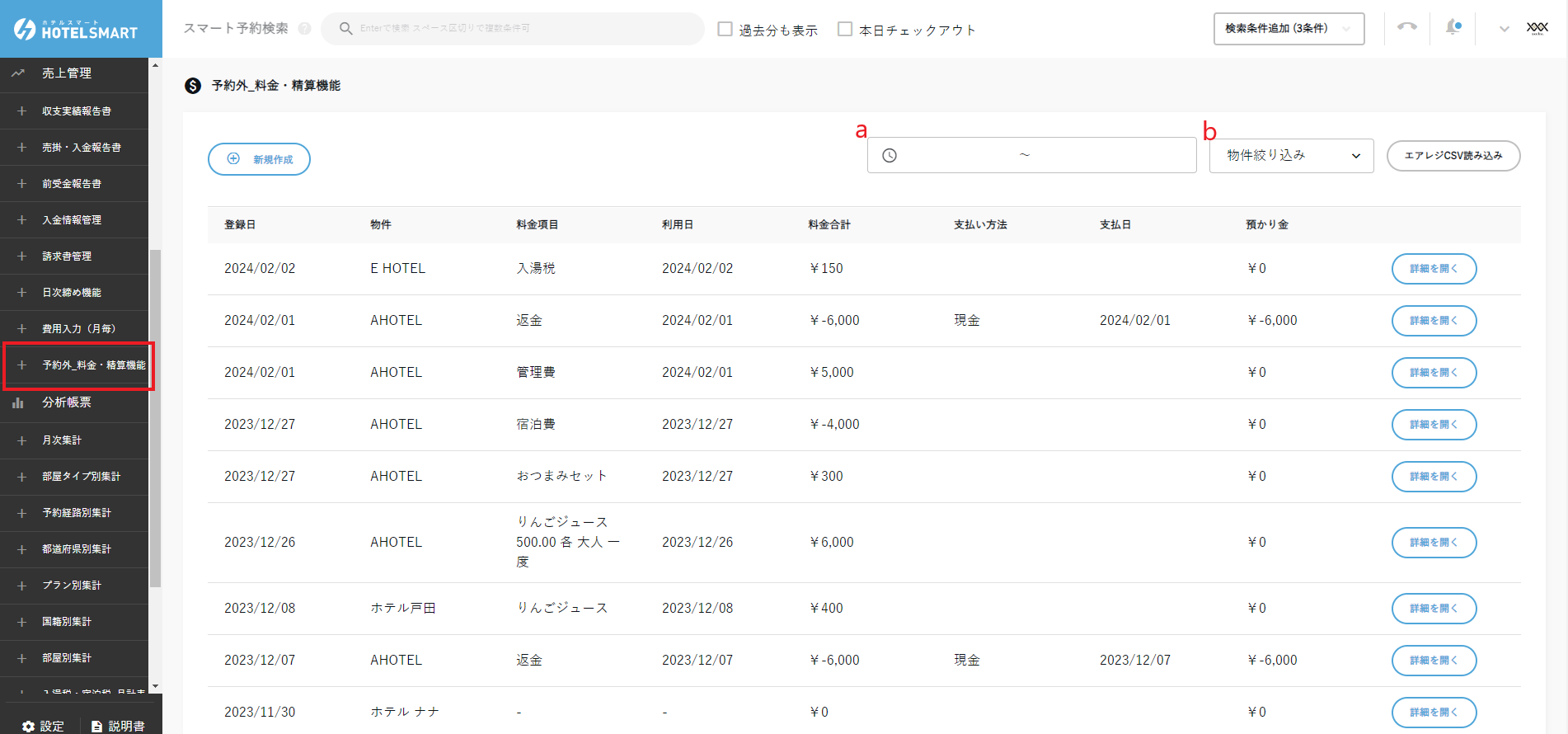
Task: Click the エアレジCSV読み込み button
Action: point(1453,156)
